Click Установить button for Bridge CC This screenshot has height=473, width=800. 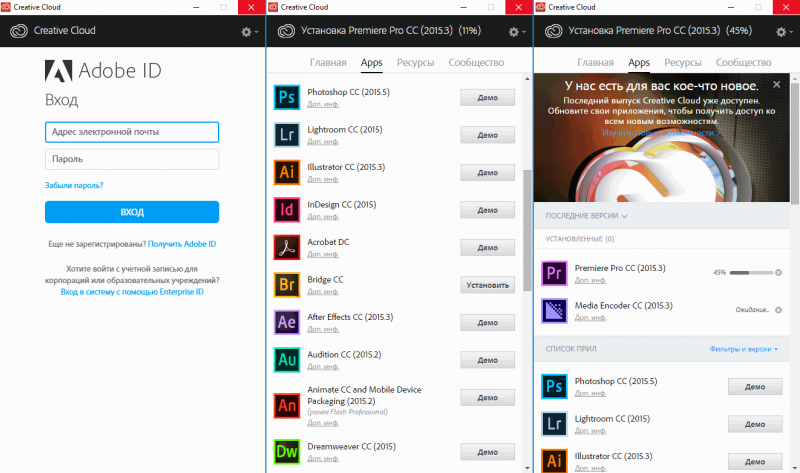[x=487, y=285]
